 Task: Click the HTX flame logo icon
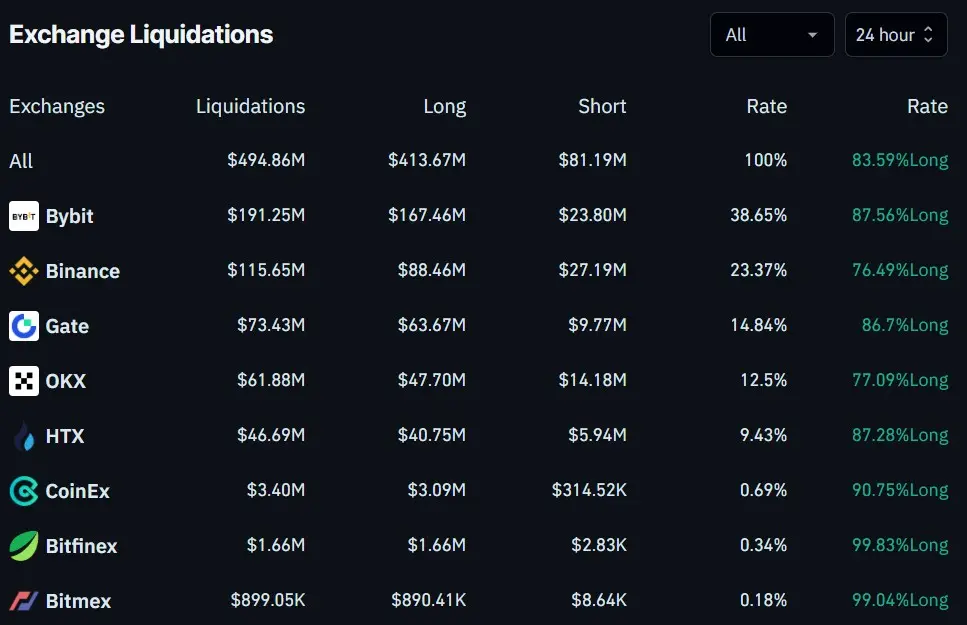point(24,436)
